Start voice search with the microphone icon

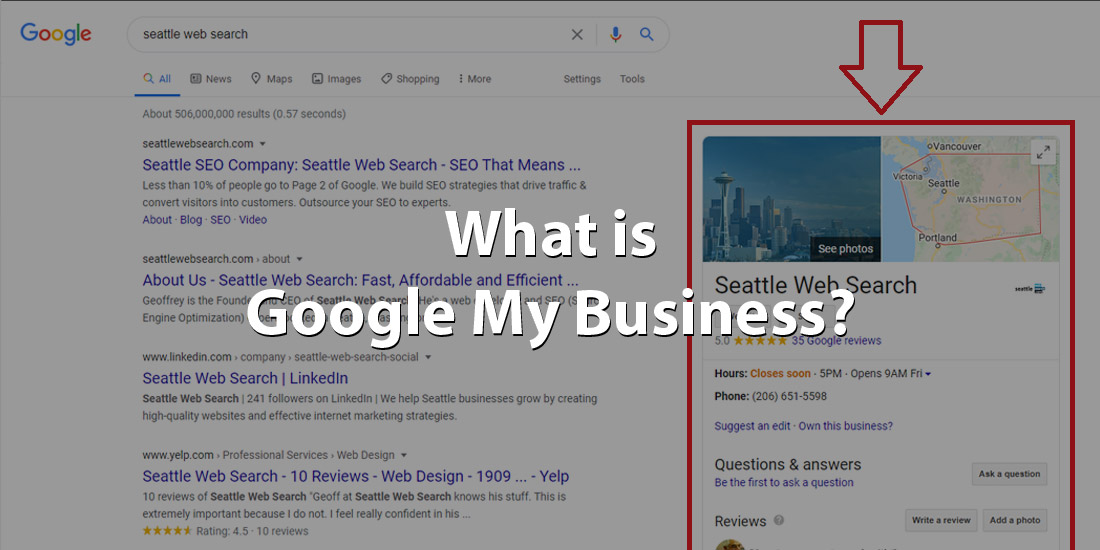coord(615,34)
